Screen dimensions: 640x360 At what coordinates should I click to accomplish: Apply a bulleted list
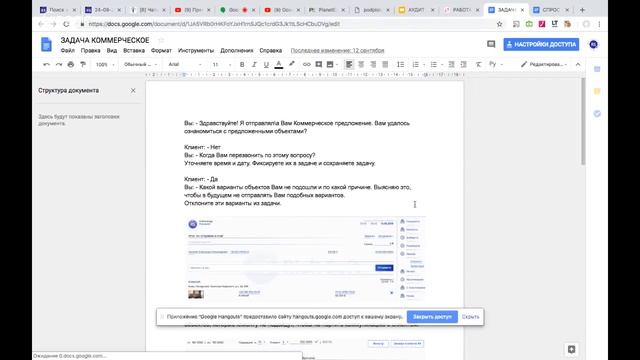point(433,64)
